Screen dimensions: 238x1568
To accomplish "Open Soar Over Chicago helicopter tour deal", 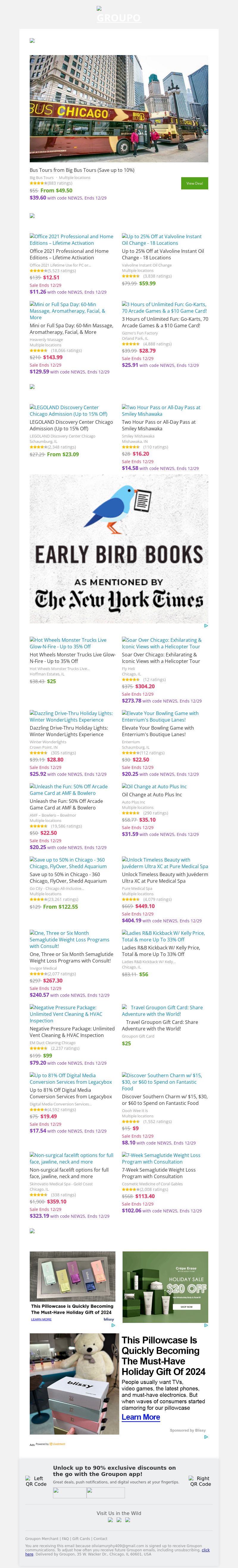I will point(162,643).
